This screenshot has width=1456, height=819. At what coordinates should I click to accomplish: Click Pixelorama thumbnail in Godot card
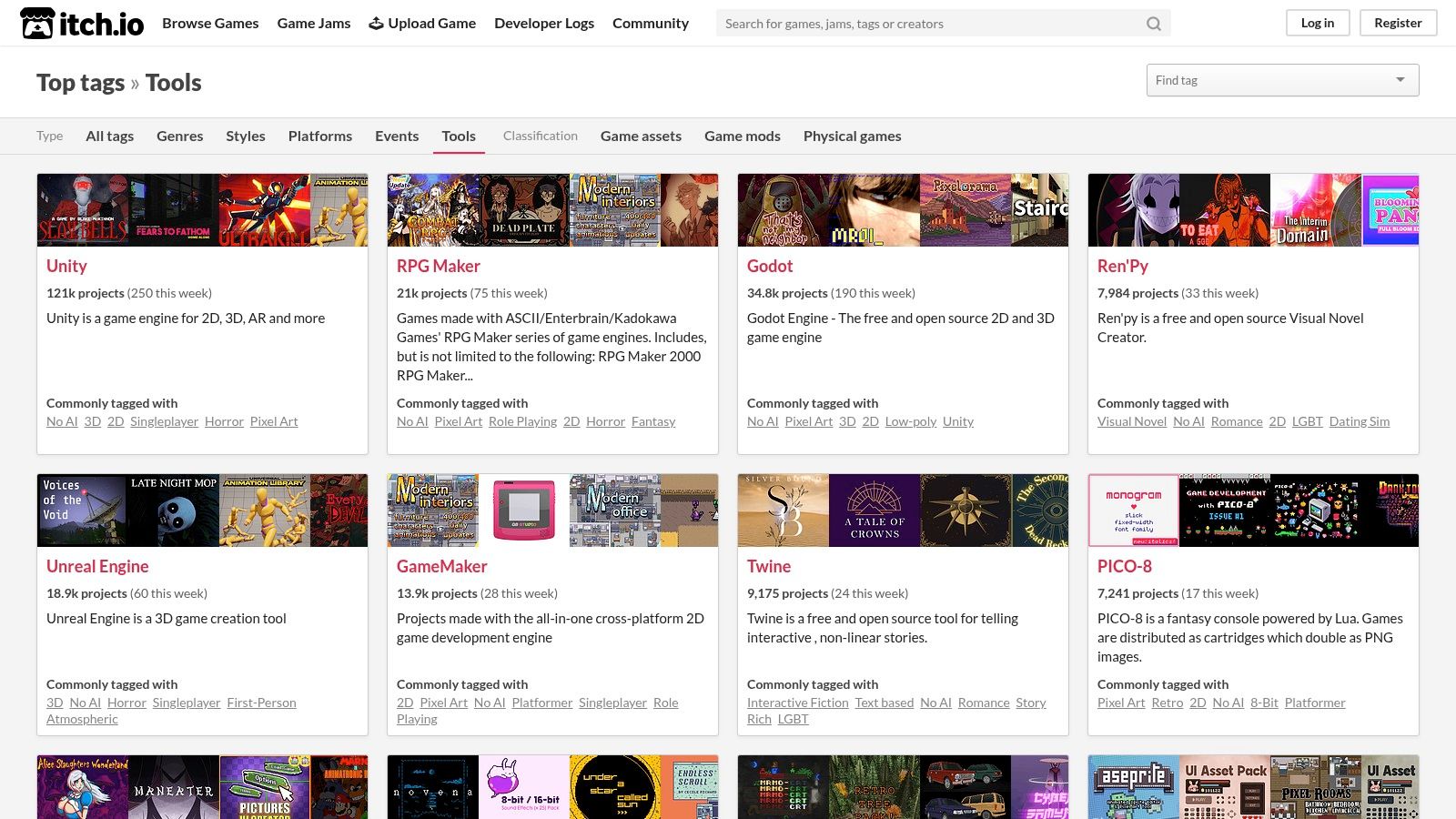966,210
